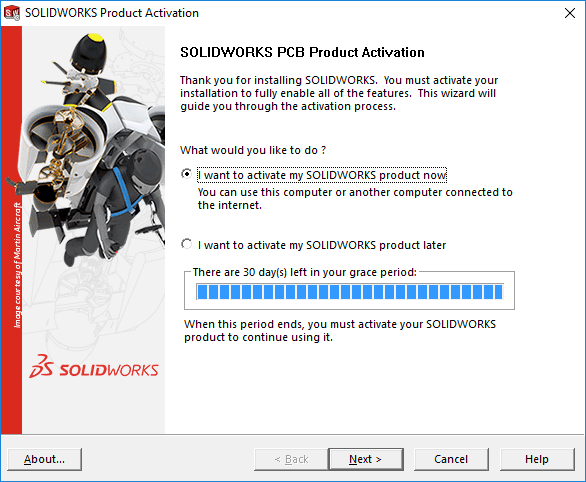Click "When this period ends" notice text

click(340, 331)
